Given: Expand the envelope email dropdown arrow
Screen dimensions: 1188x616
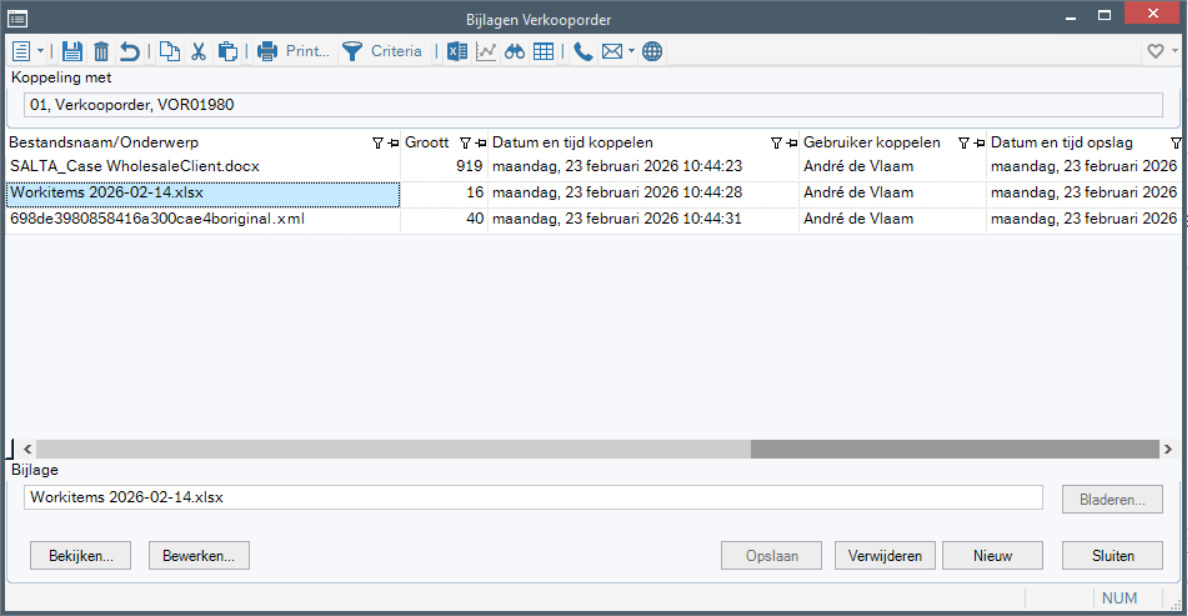Looking at the screenshot, I should coord(631,52).
